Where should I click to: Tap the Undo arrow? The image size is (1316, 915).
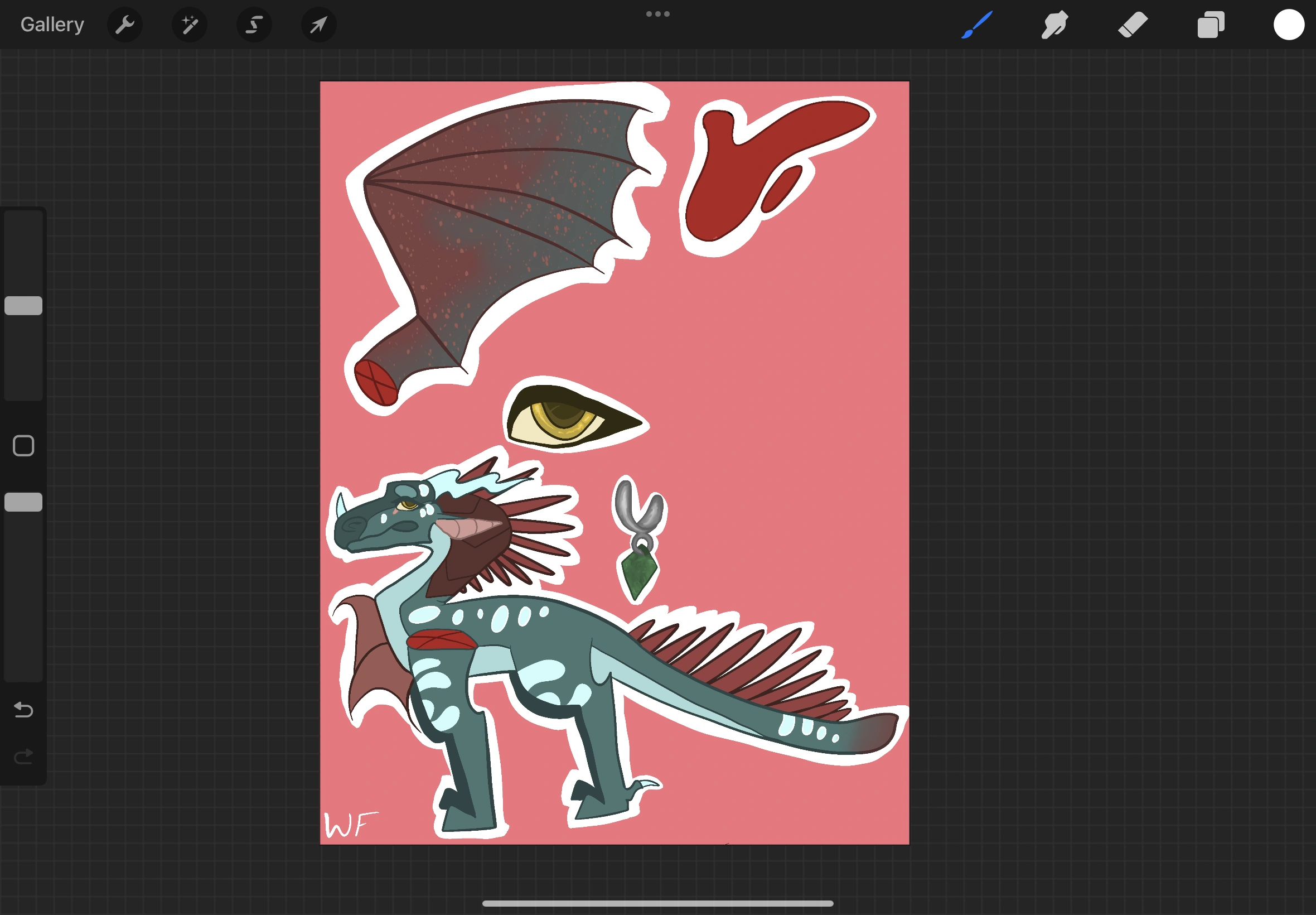click(x=23, y=710)
